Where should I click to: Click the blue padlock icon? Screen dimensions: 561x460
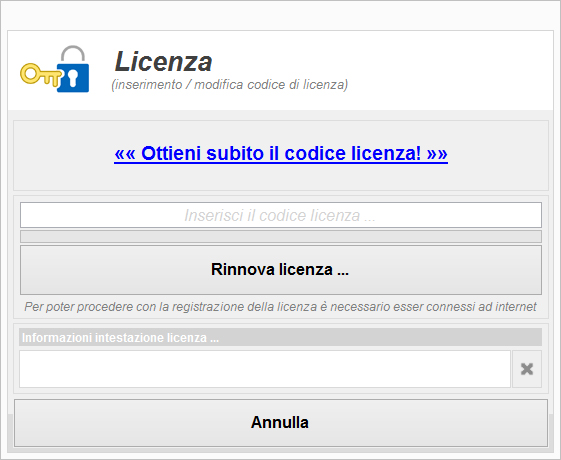coord(73,78)
